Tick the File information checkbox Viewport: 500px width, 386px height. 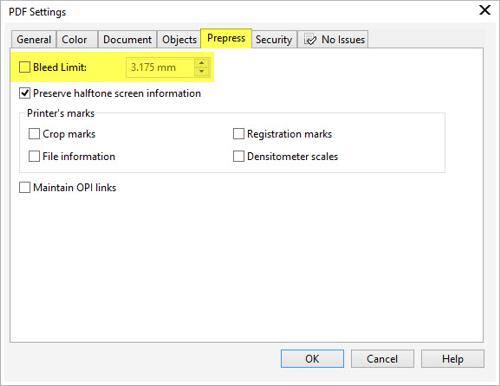[x=34, y=156]
